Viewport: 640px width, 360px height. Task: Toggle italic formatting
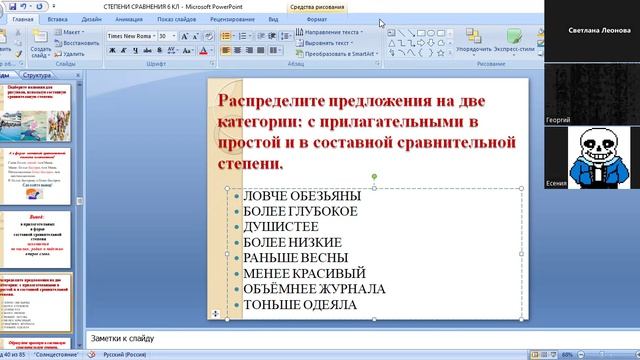point(124,51)
